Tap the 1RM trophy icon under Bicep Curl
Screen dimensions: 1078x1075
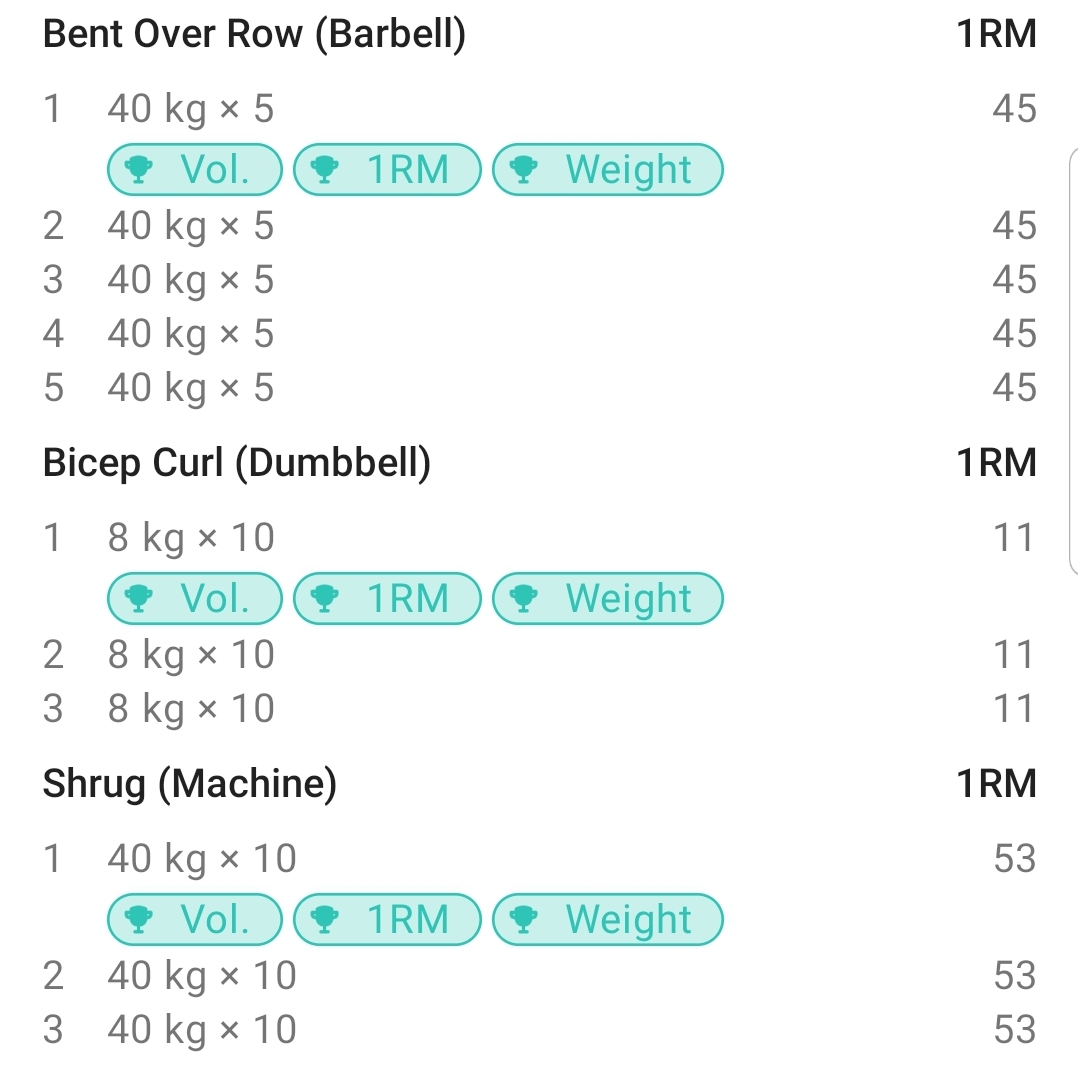(325, 599)
